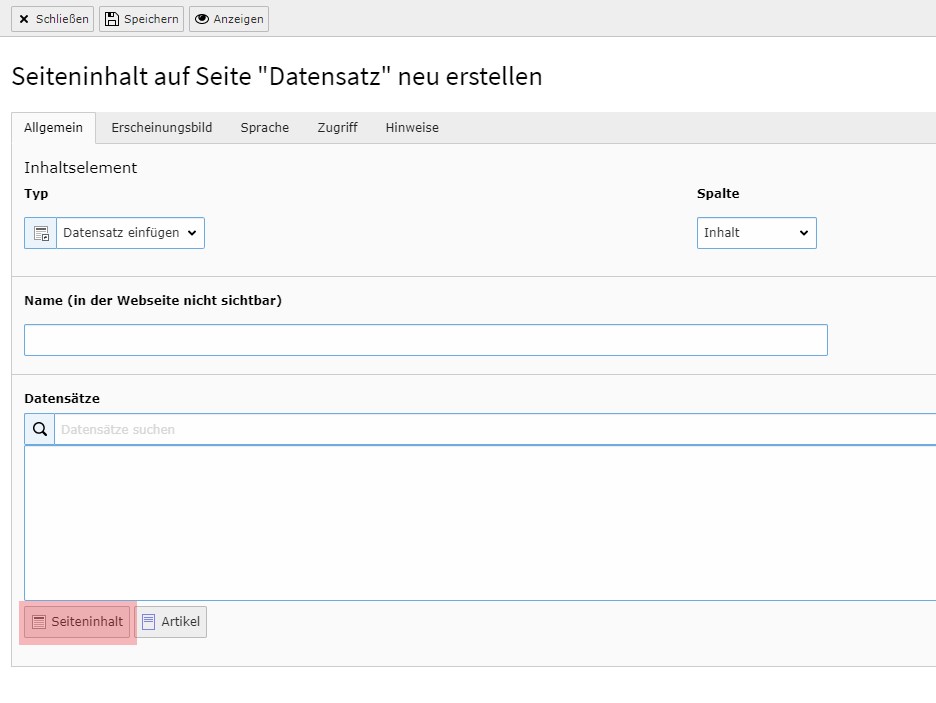Focus the Name text input field

(425, 340)
